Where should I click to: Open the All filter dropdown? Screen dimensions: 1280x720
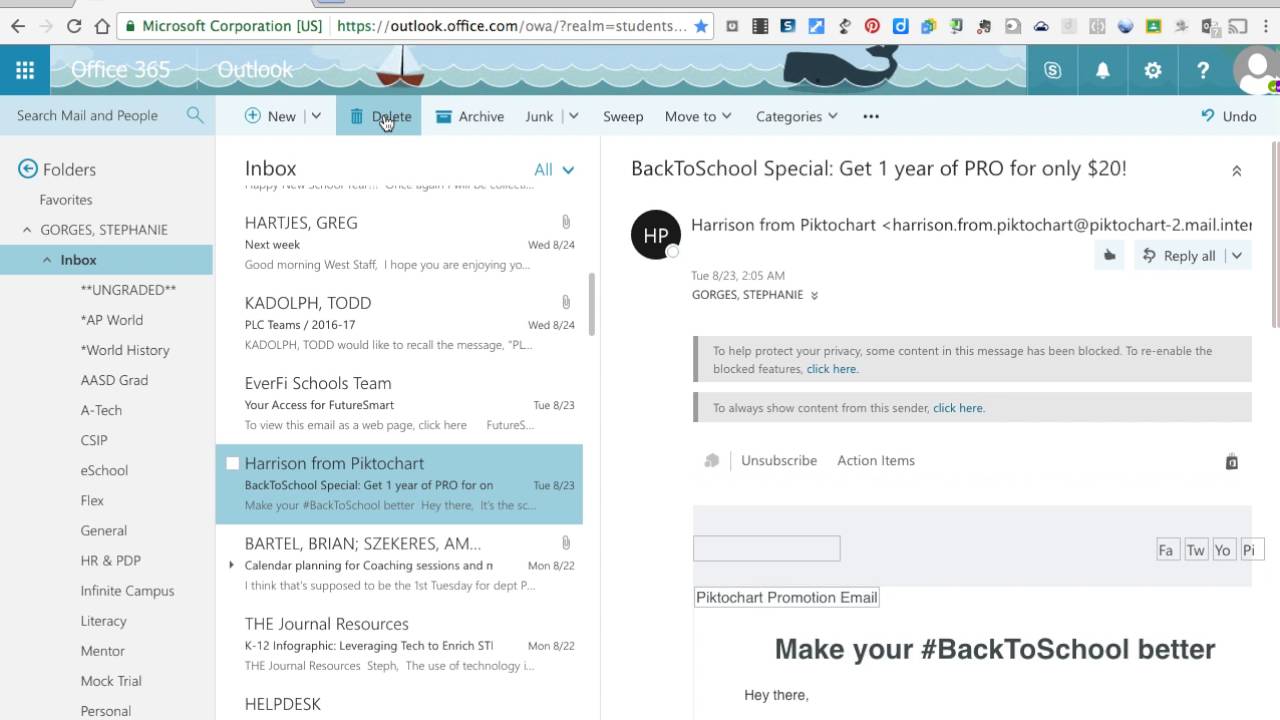coord(554,170)
